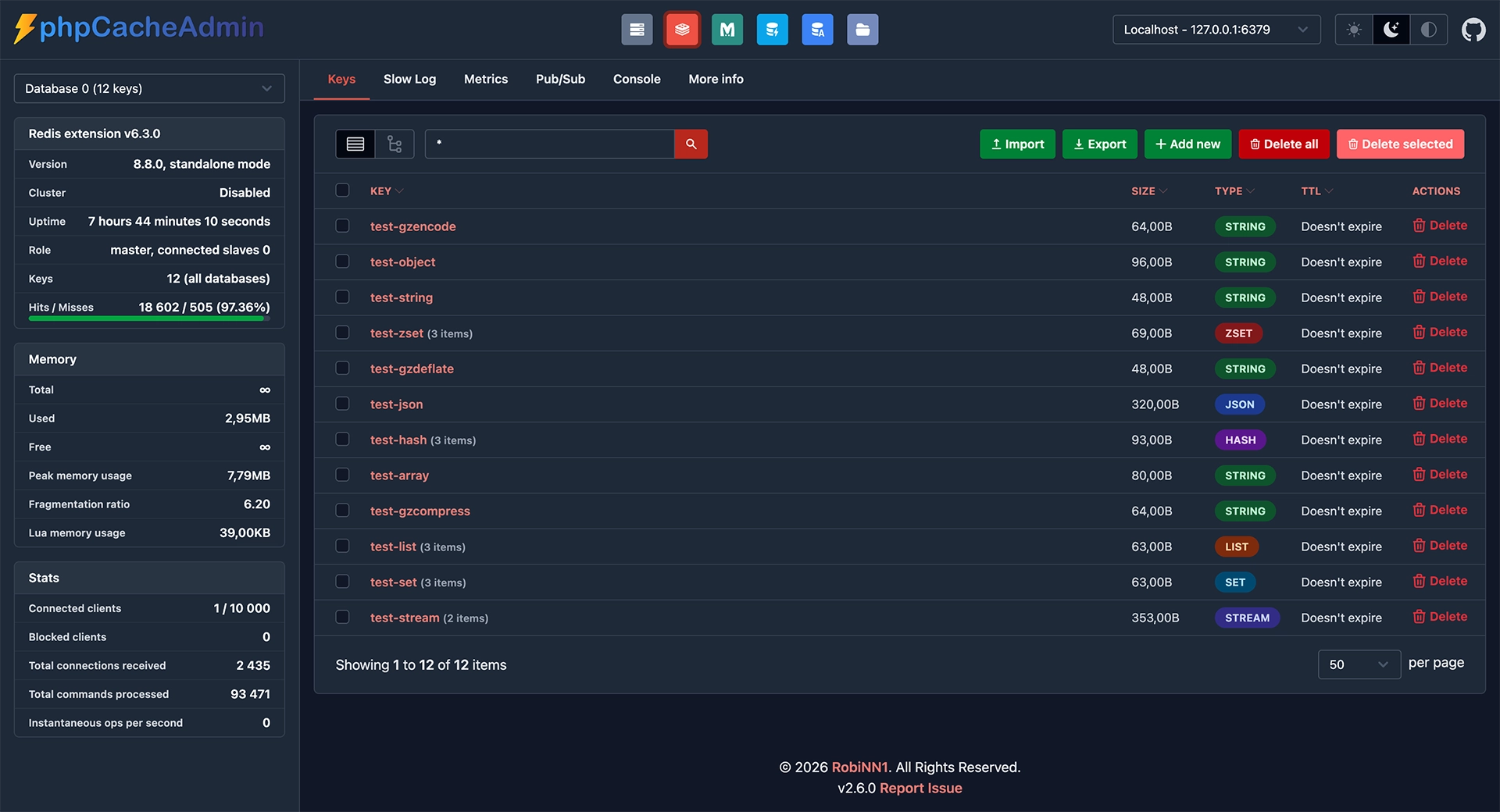Open the test-set key link
The height and width of the screenshot is (812, 1500).
tap(393, 582)
